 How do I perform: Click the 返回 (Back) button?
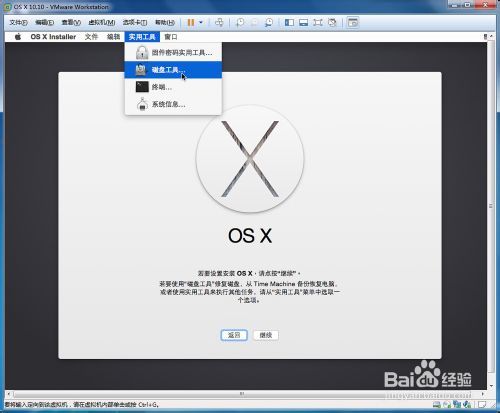(234, 335)
